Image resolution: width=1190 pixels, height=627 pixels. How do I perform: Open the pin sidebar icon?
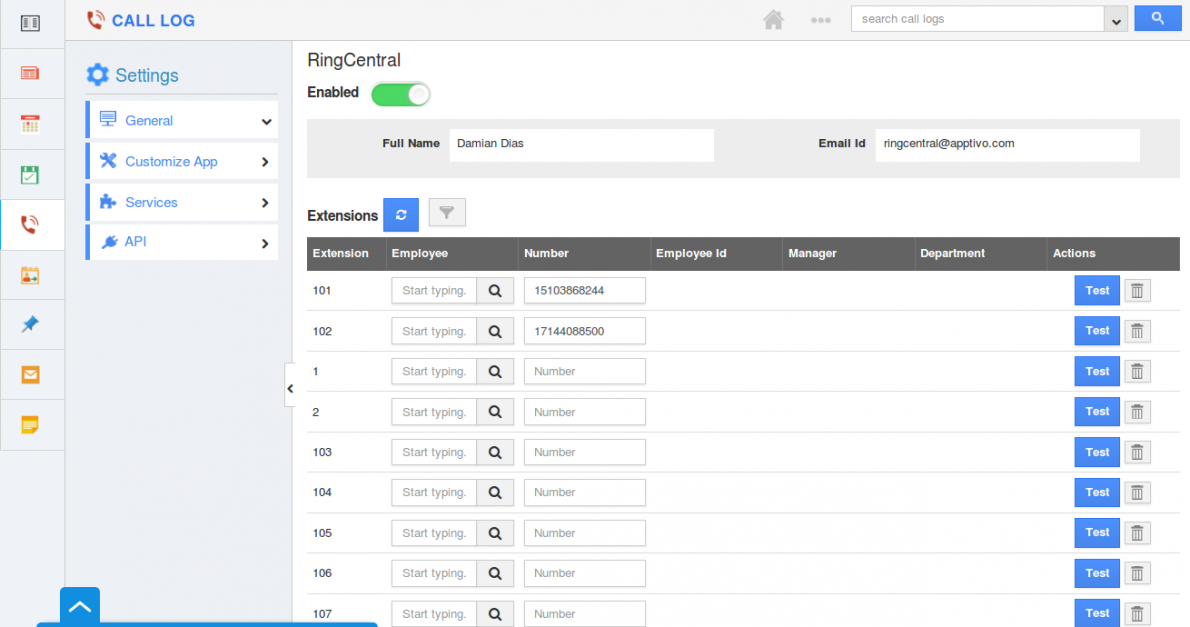click(30, 324)
